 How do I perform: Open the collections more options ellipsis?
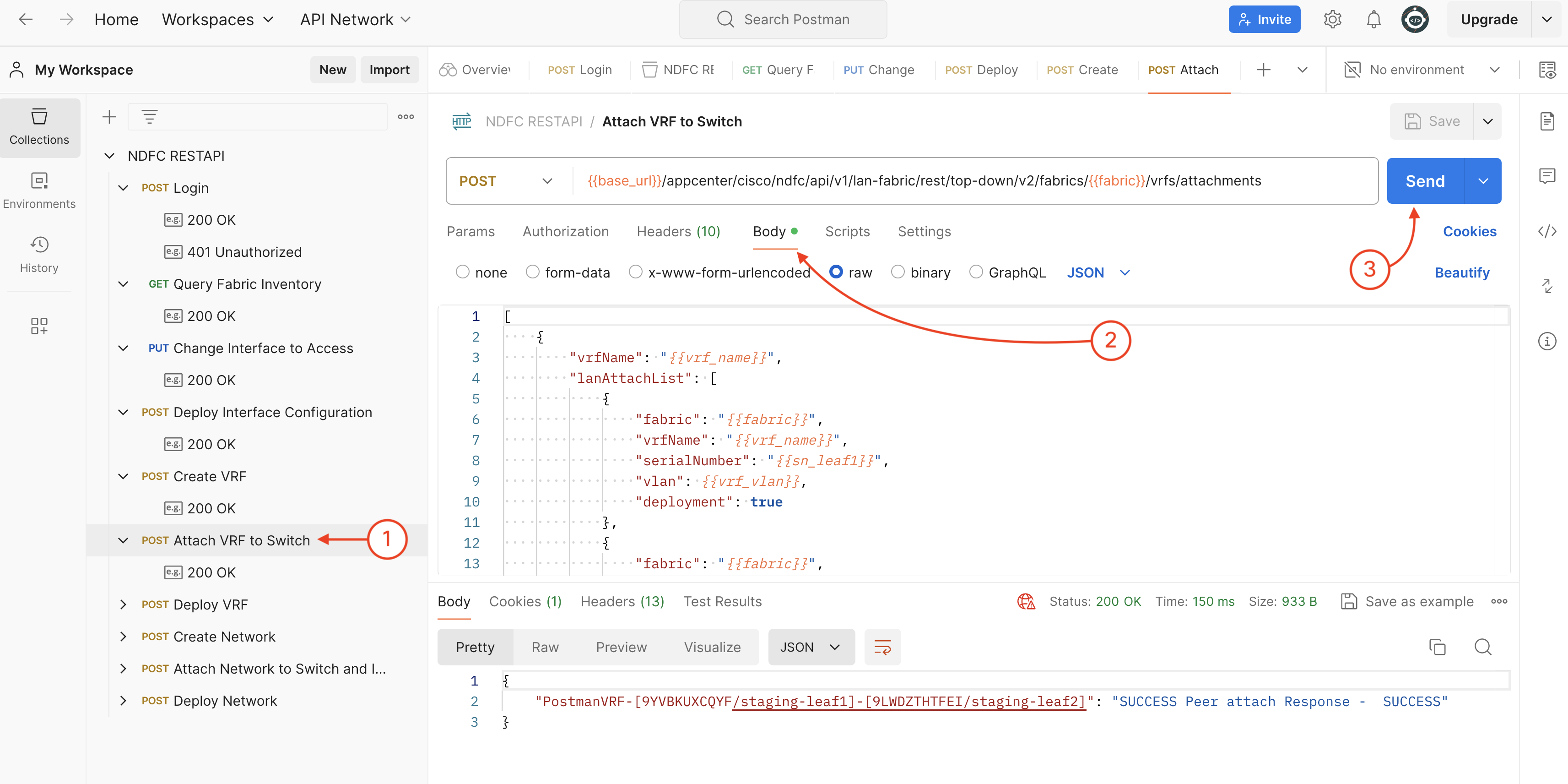406,116
